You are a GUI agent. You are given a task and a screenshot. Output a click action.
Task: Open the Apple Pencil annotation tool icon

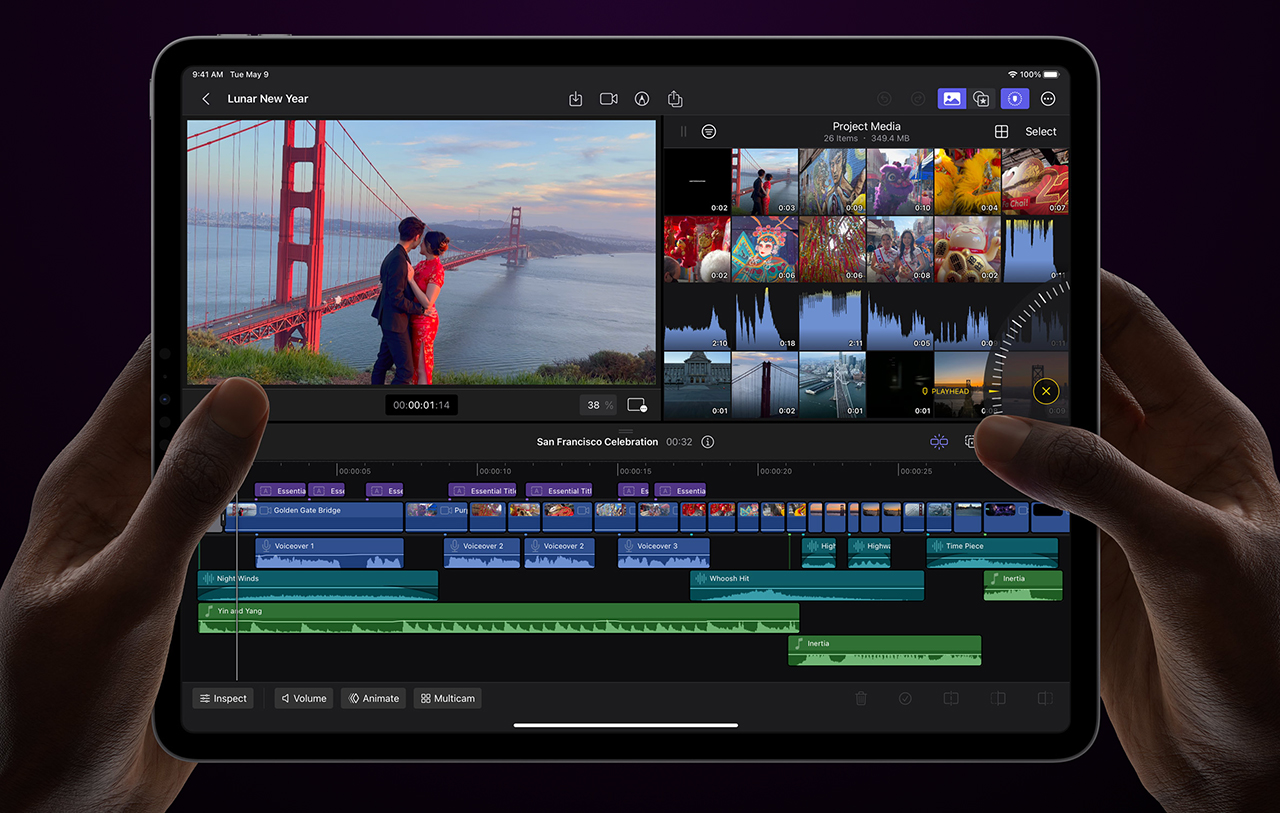(x=641, y=99)
